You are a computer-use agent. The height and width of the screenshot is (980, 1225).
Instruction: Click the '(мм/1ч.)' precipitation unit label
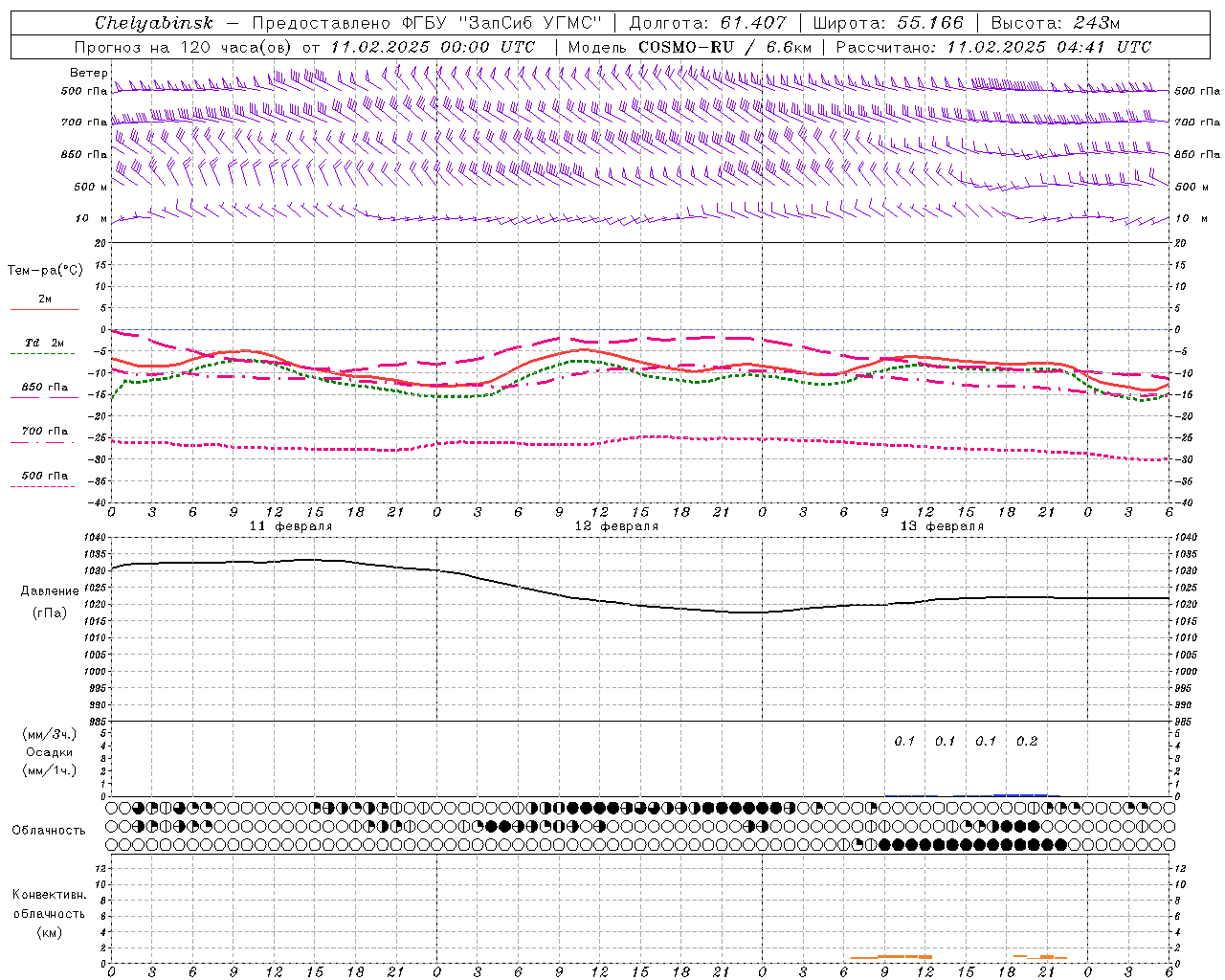click(50, 770)
